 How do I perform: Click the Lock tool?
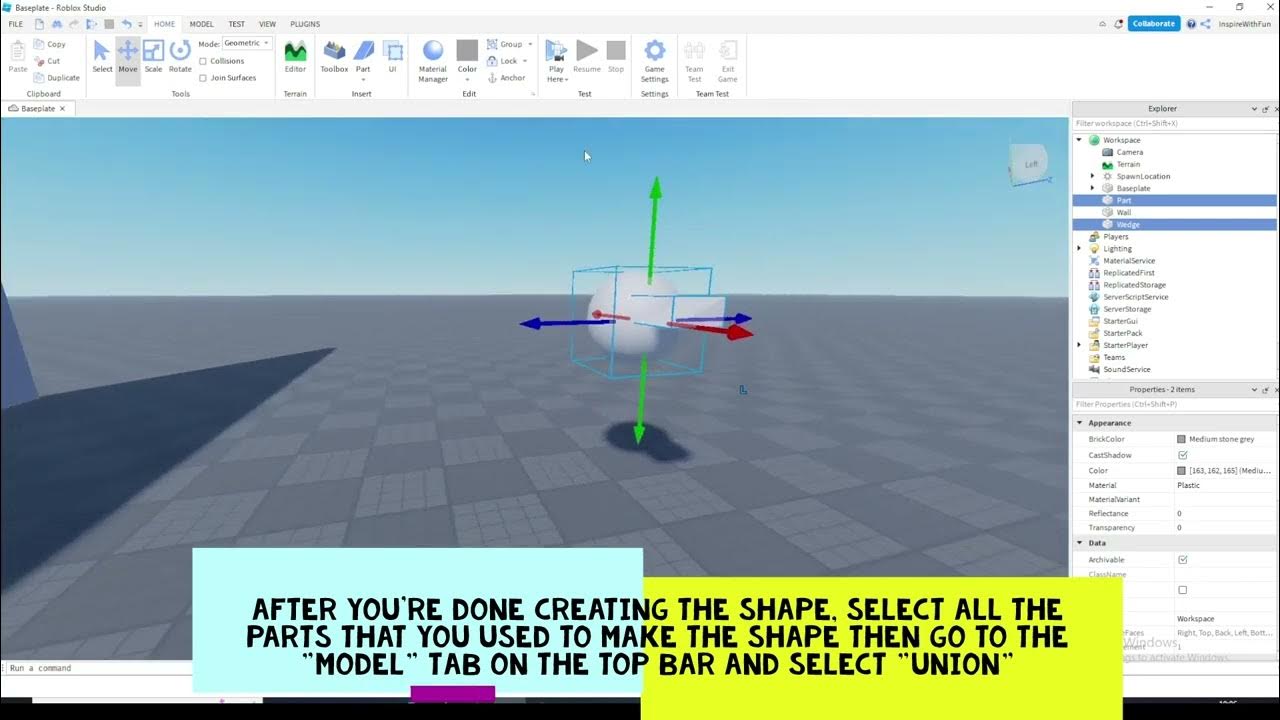coord(506,61)
